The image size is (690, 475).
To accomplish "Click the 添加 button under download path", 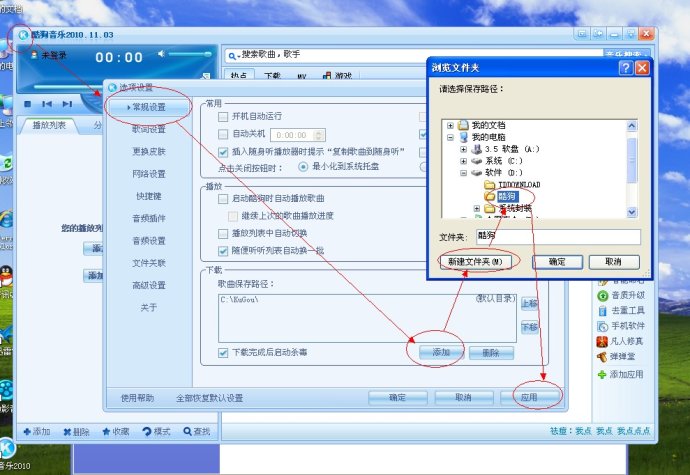I will click(441, 353).
